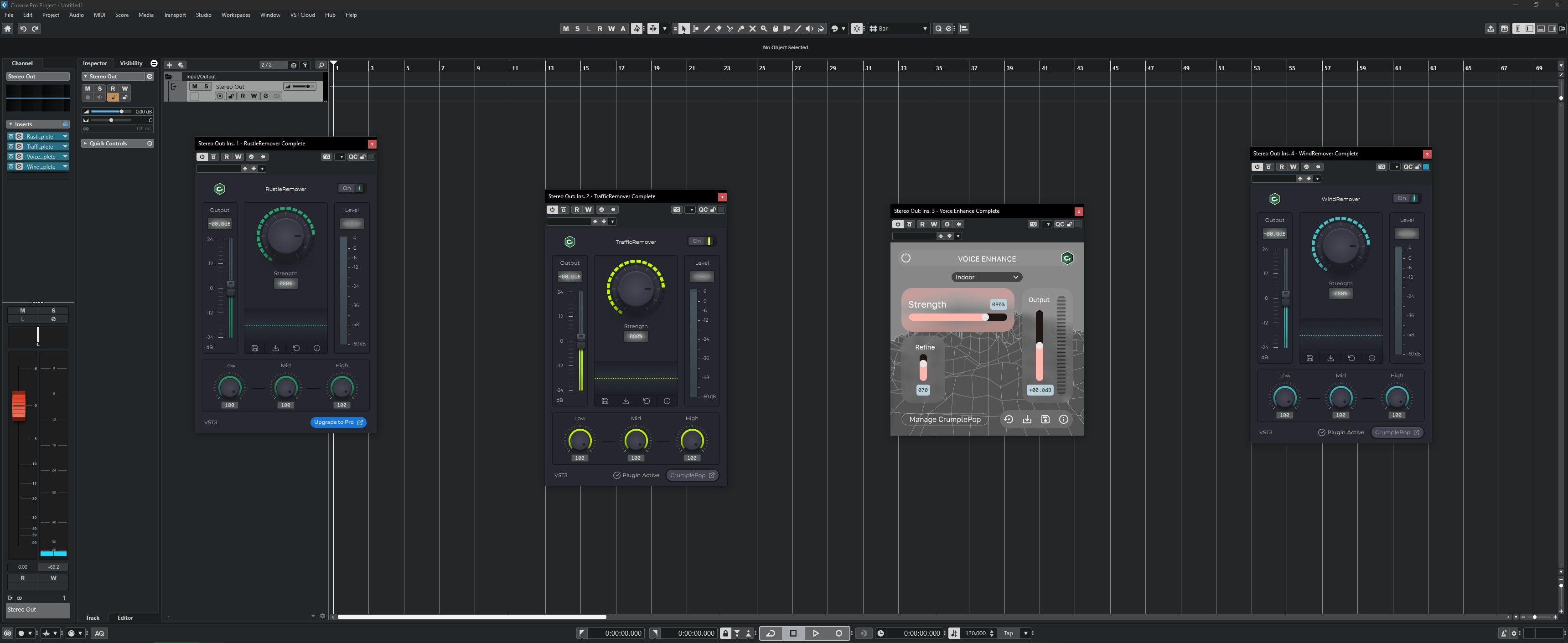The width and height of the screenshot is (1568, 643).
Task: Click the Upgrade to Pro button
Action: point(338,422)
